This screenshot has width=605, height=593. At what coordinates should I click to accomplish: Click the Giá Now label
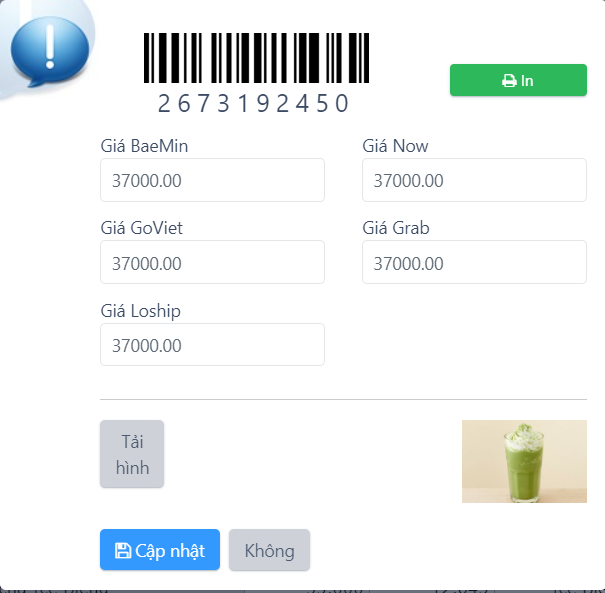click(395, 146)
